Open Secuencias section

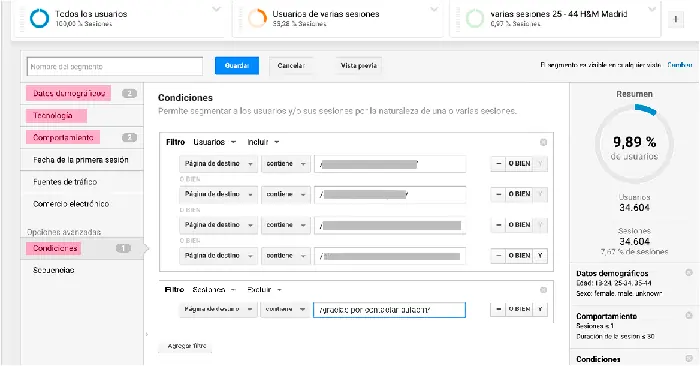click(x=54, y=270)
